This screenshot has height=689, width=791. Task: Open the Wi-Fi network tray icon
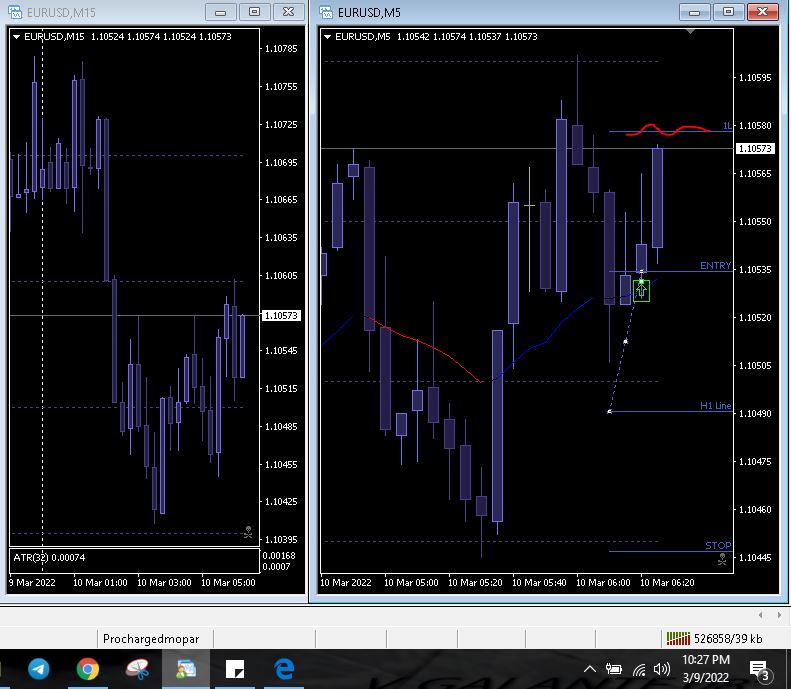(x=639, y=670)
